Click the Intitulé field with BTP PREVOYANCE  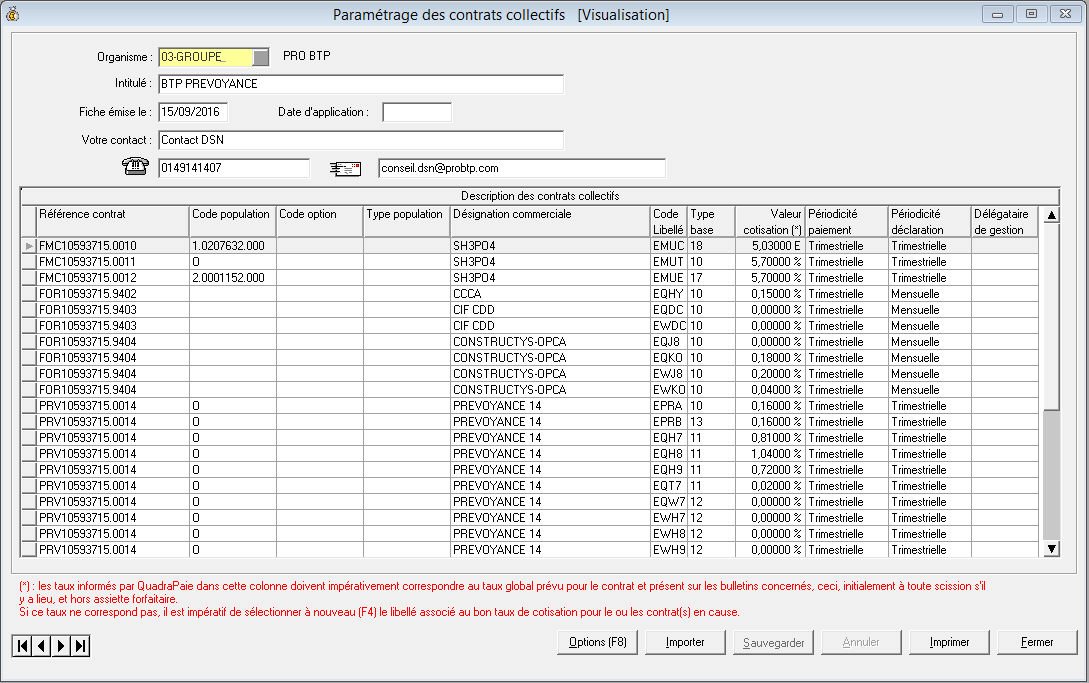point(361,84)
